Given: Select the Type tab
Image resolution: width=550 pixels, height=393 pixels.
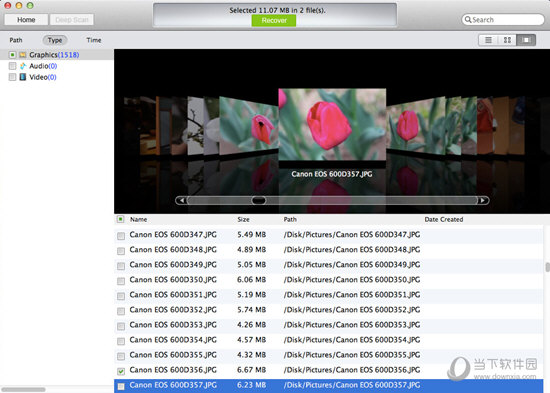Looking at the screenshot, I should 55,40.
